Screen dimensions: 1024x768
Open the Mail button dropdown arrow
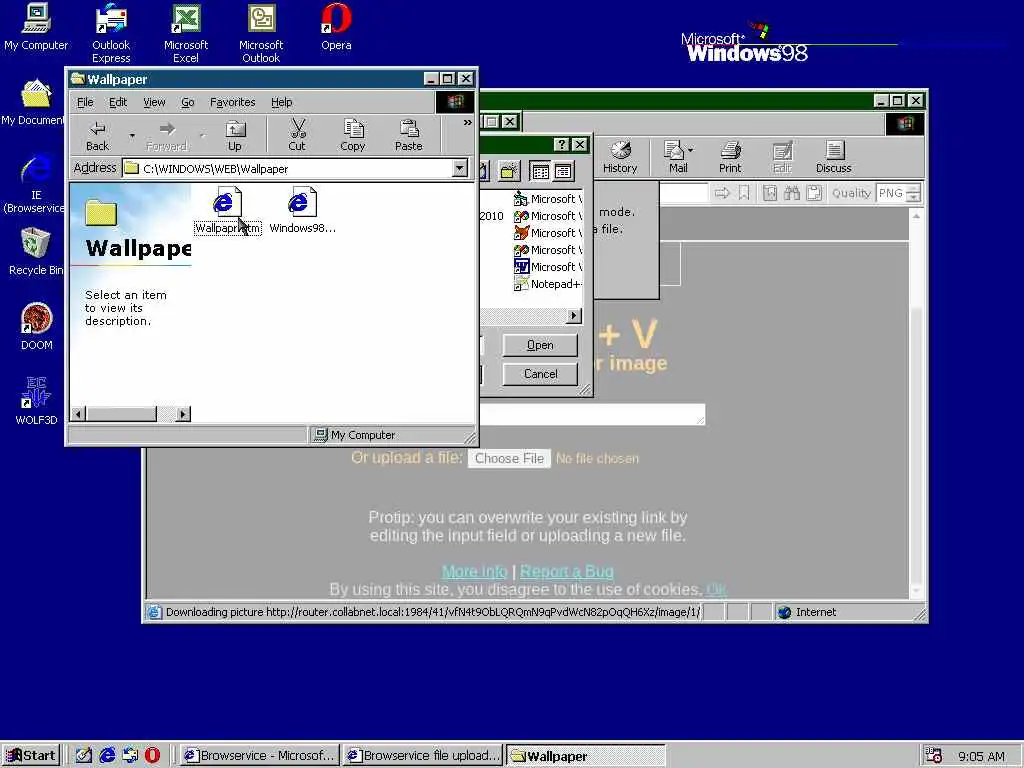691,150
